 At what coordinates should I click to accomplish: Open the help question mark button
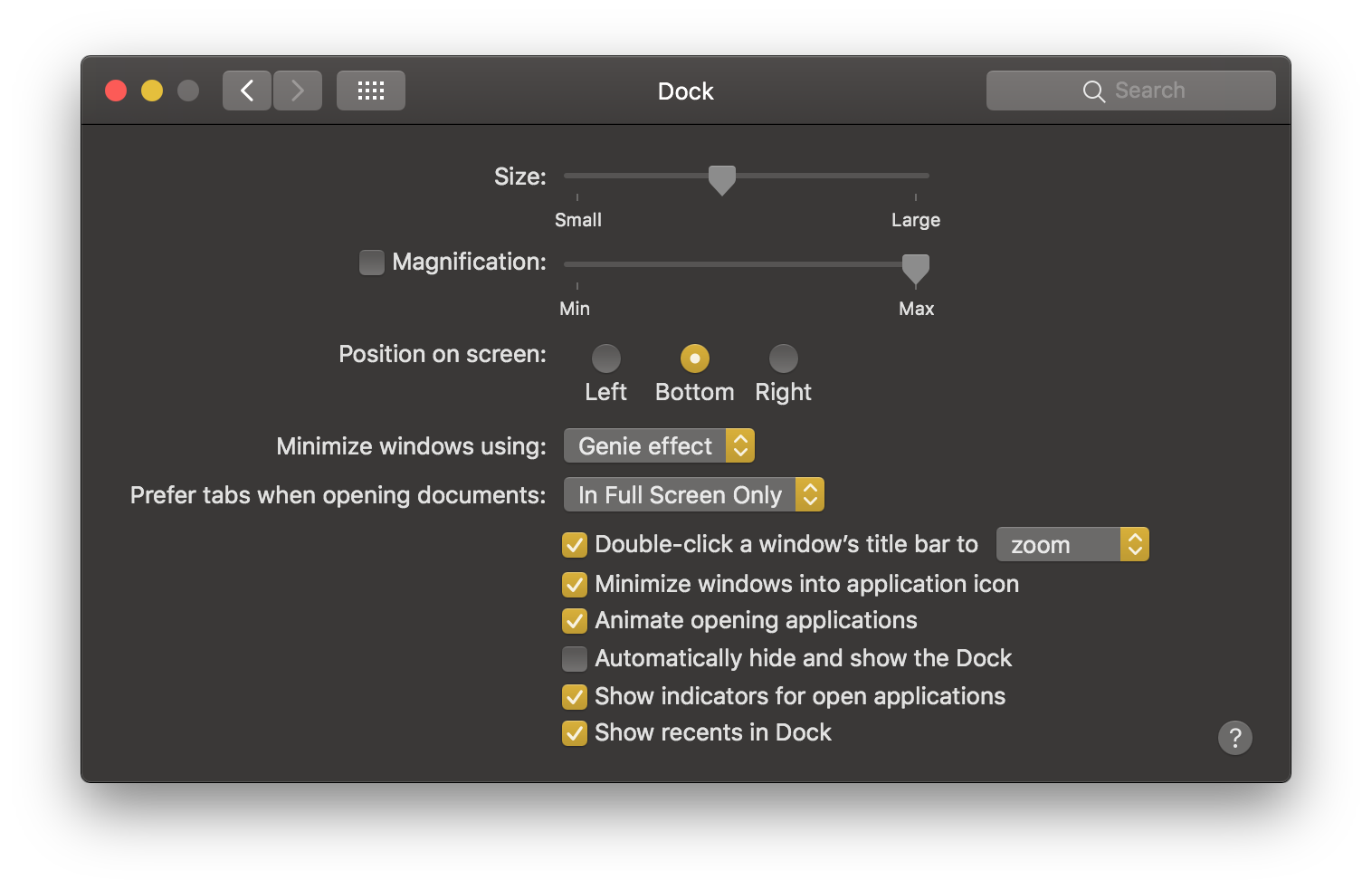click(1235, 738)
